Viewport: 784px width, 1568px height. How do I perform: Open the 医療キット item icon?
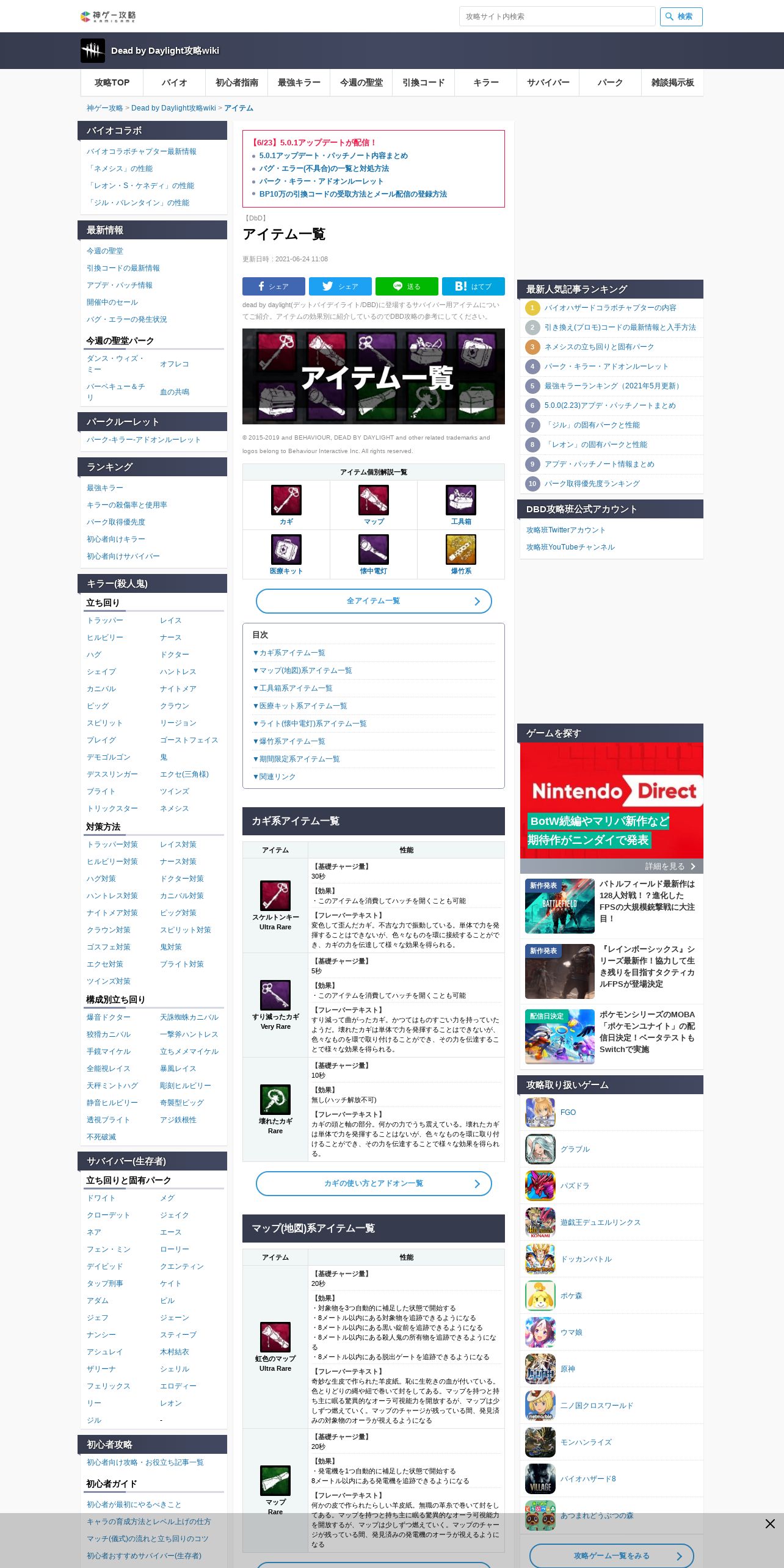click(x=286, y=550)
